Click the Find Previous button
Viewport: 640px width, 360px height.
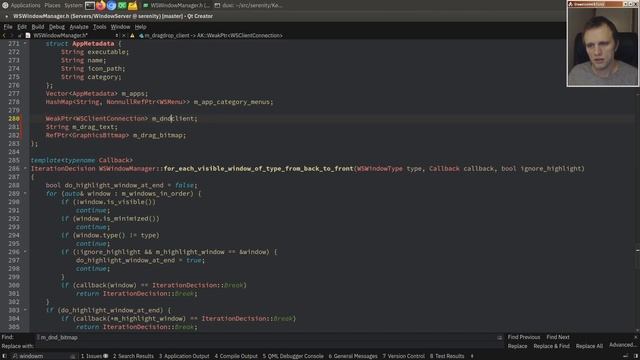(x=524, y=337)
